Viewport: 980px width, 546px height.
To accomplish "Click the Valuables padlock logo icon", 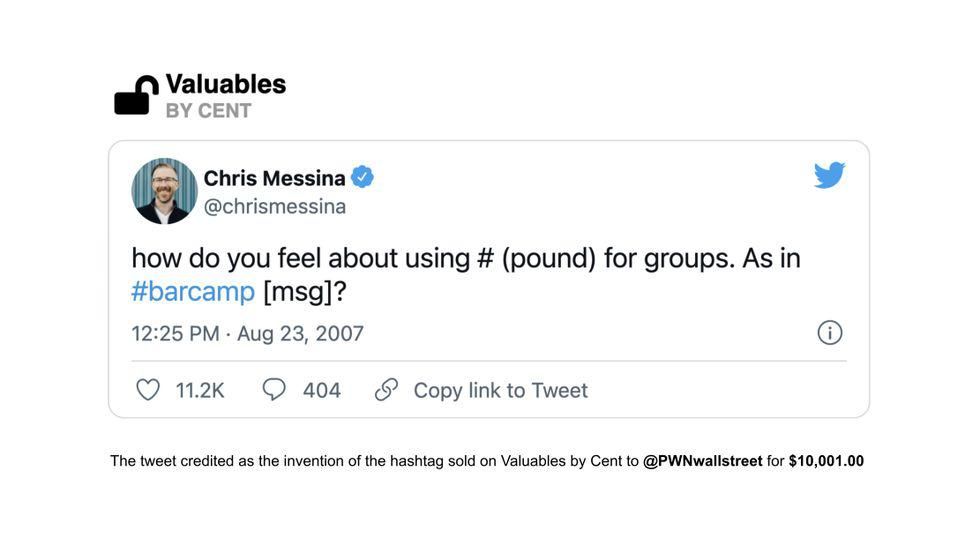I will 136,95.
